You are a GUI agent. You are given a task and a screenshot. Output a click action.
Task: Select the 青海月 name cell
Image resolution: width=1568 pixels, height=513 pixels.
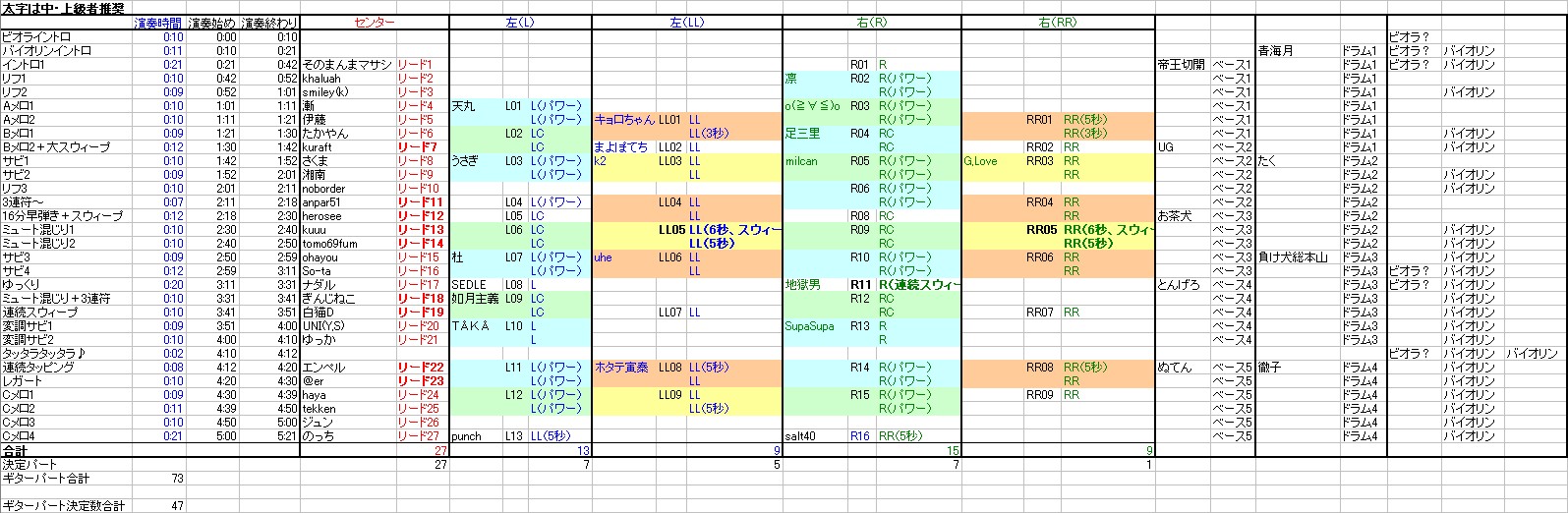1298,50
